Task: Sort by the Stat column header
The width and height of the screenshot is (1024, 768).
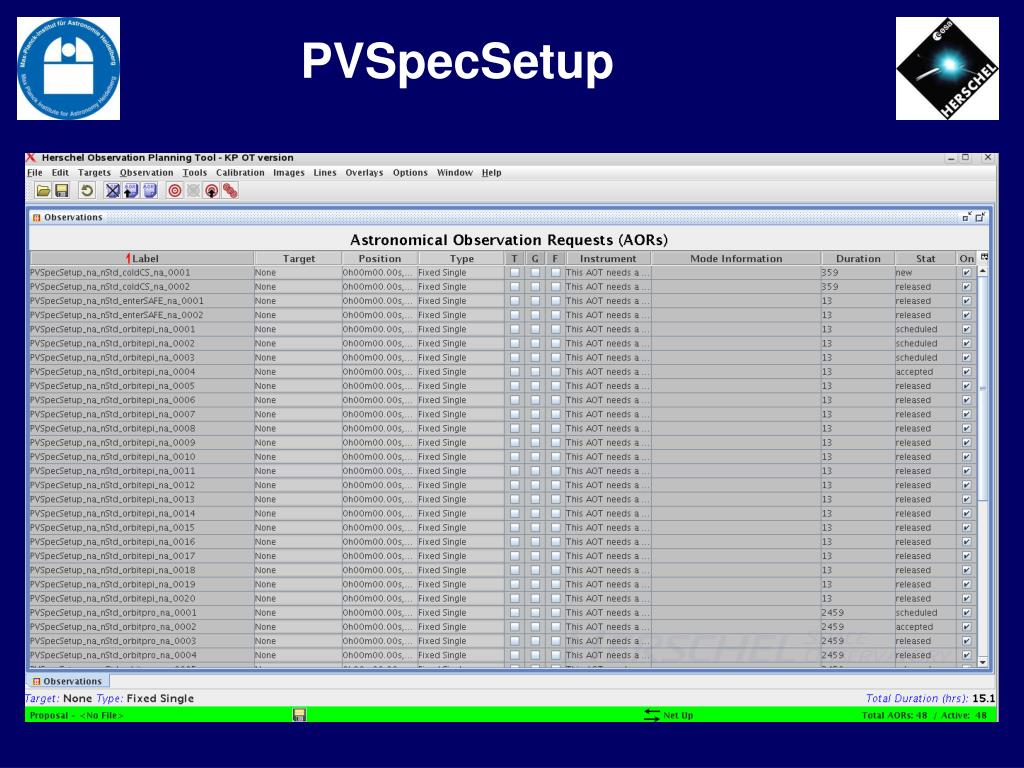Action: point(925,259)
